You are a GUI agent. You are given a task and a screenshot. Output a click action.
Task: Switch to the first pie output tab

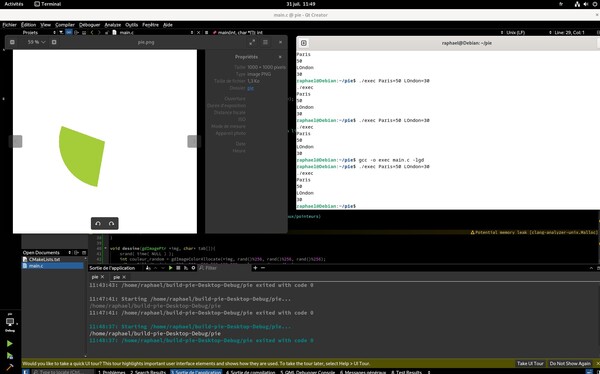95,277
